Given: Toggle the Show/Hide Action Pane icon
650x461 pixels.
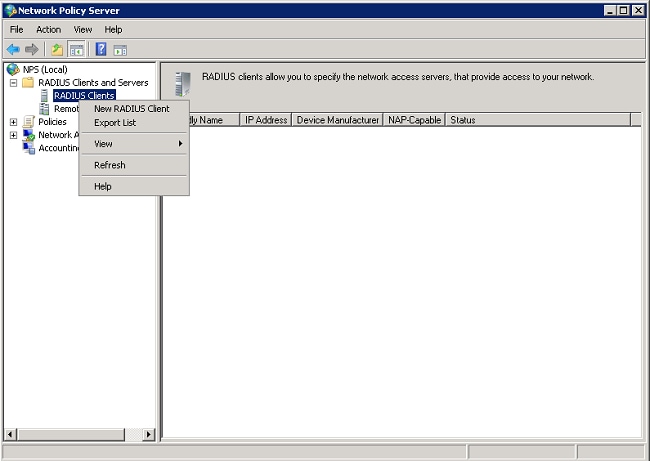Looking at the screenshot, I should pos(120,50).
